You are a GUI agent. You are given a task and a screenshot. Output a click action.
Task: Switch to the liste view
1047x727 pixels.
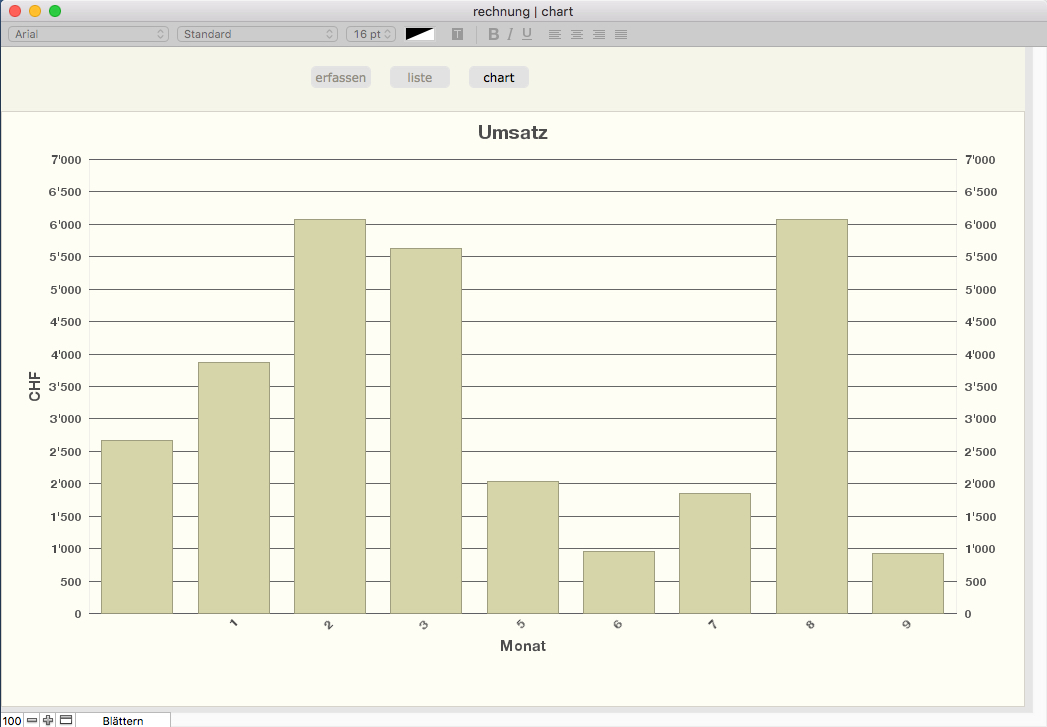[420, 78]
